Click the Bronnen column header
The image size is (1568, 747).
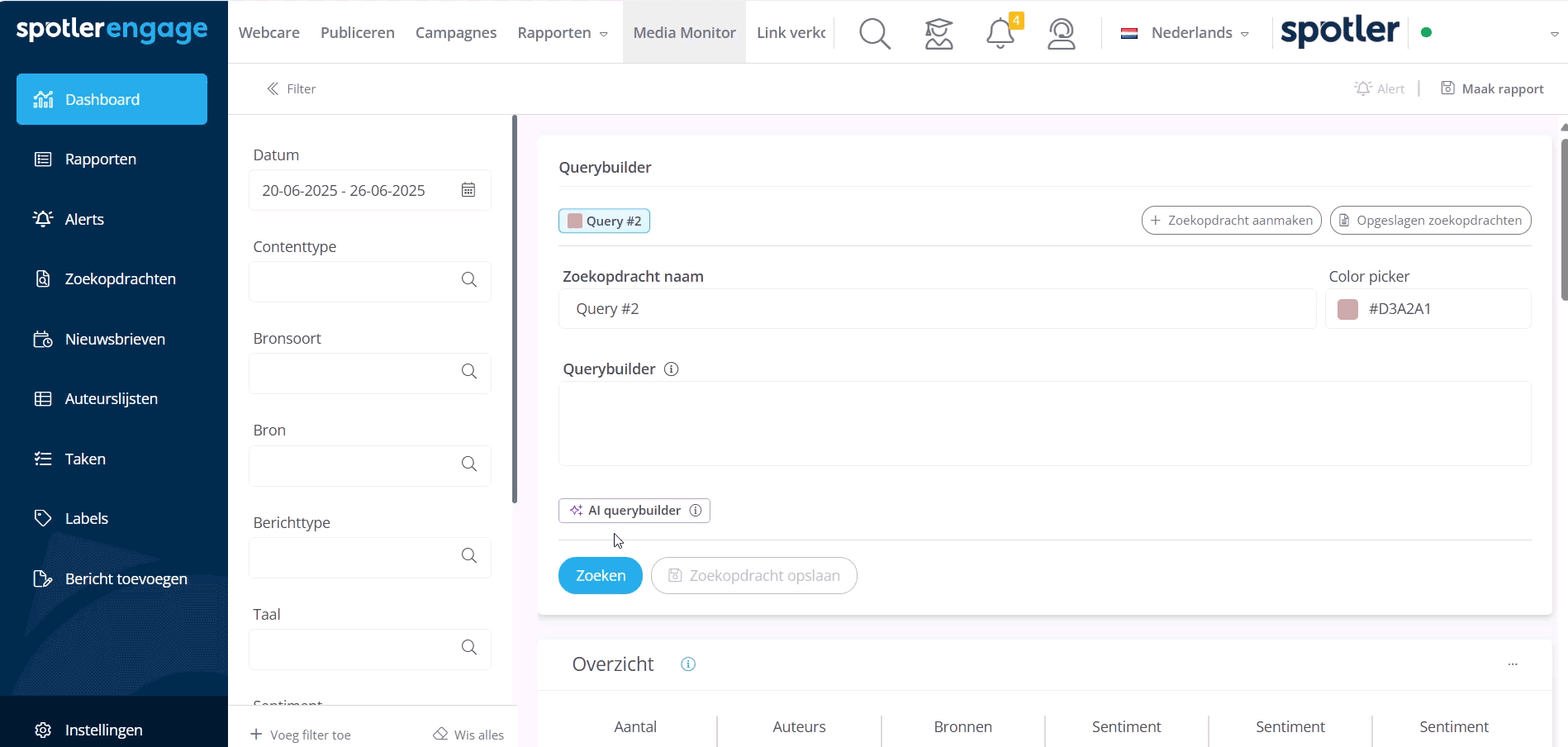coord(962,727)
